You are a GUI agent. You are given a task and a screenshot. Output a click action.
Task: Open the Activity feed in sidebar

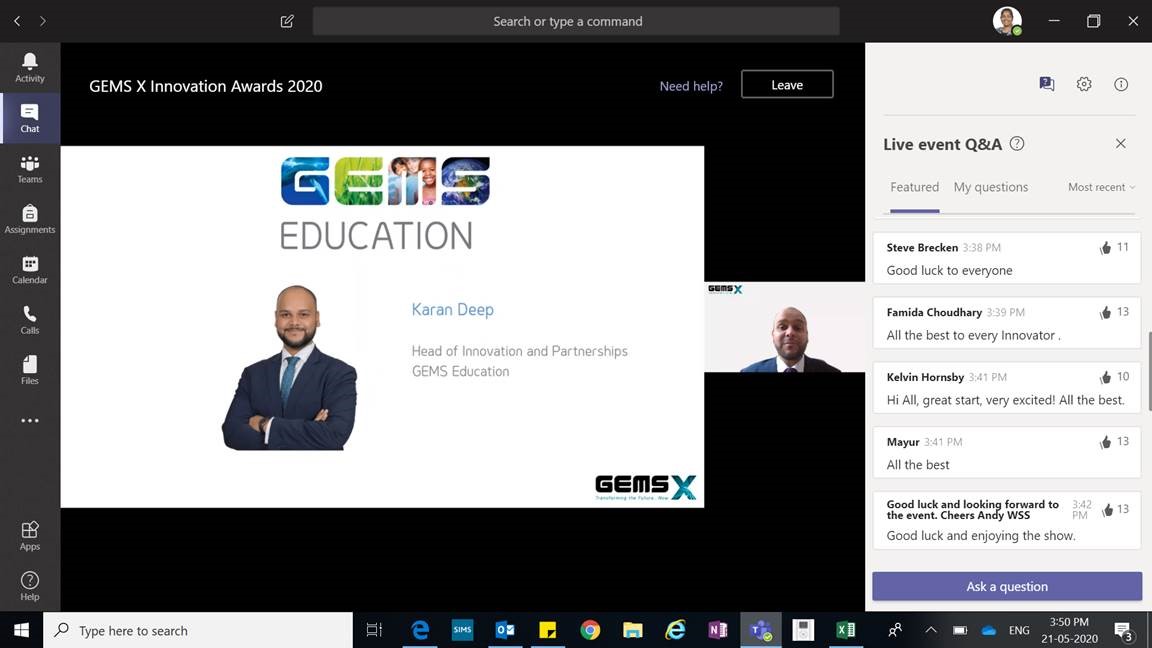pyautogui.click(x=29, y=68)
